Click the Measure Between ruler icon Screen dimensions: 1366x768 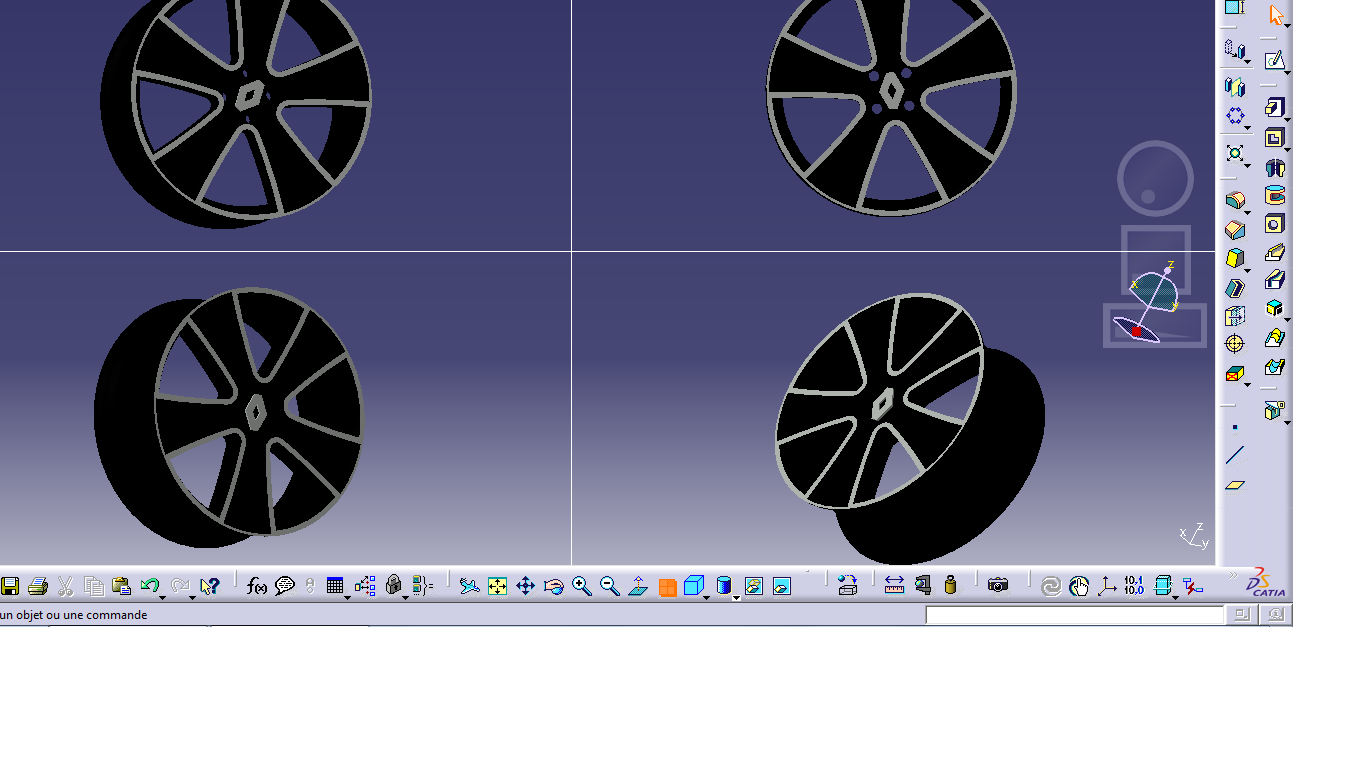tap(895, 586)
